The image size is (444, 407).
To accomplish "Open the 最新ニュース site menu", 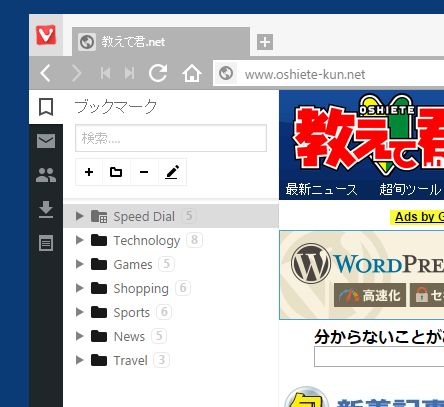I will [x=321, y=190].
